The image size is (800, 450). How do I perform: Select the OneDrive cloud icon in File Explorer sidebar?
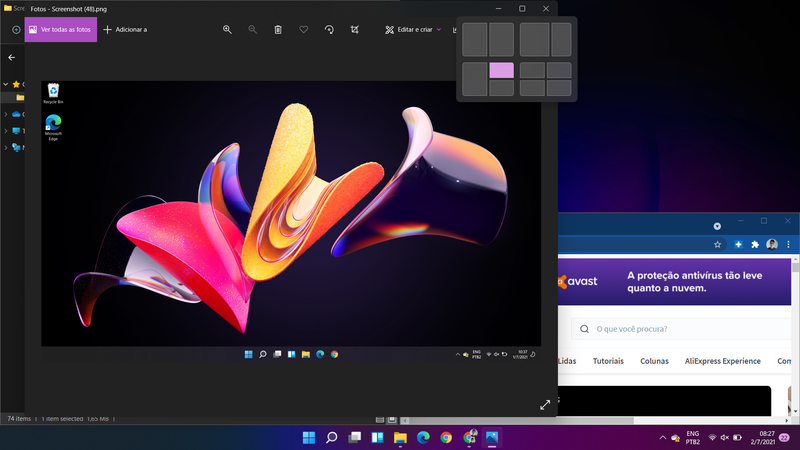tap(16, 114)
